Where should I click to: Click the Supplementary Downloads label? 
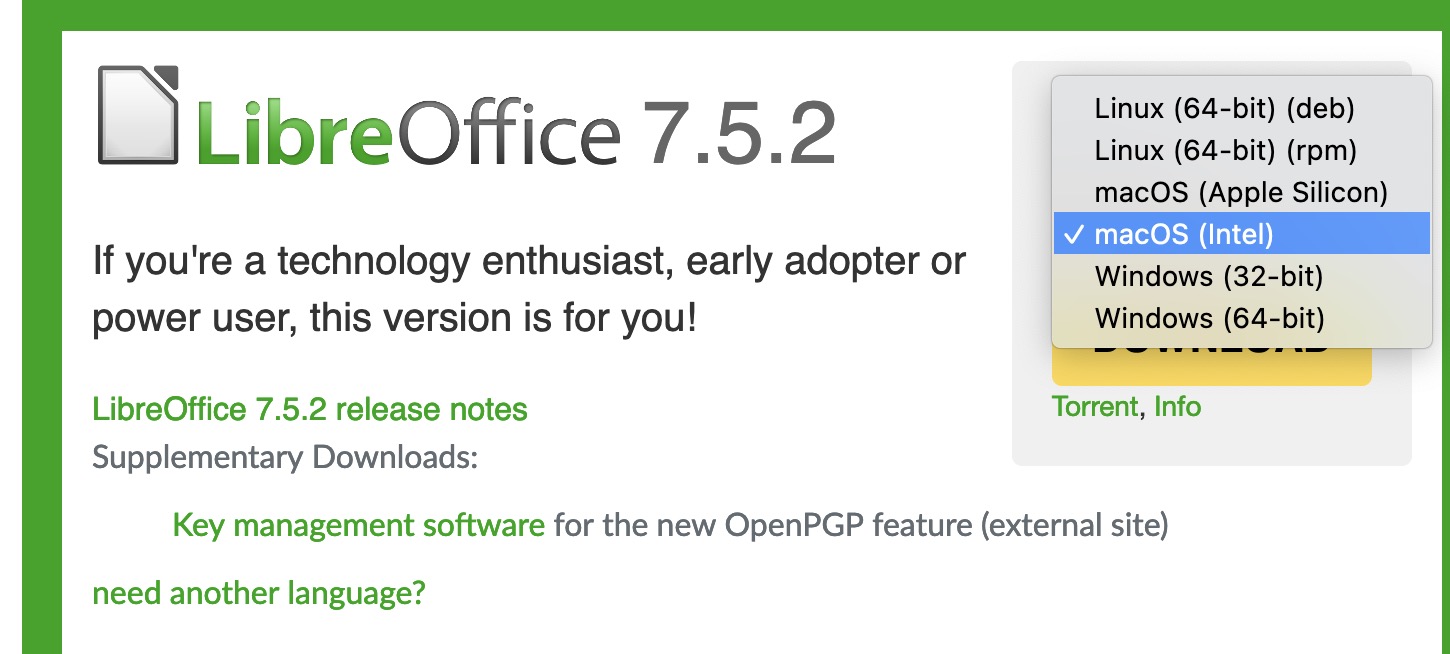[284, 458]
